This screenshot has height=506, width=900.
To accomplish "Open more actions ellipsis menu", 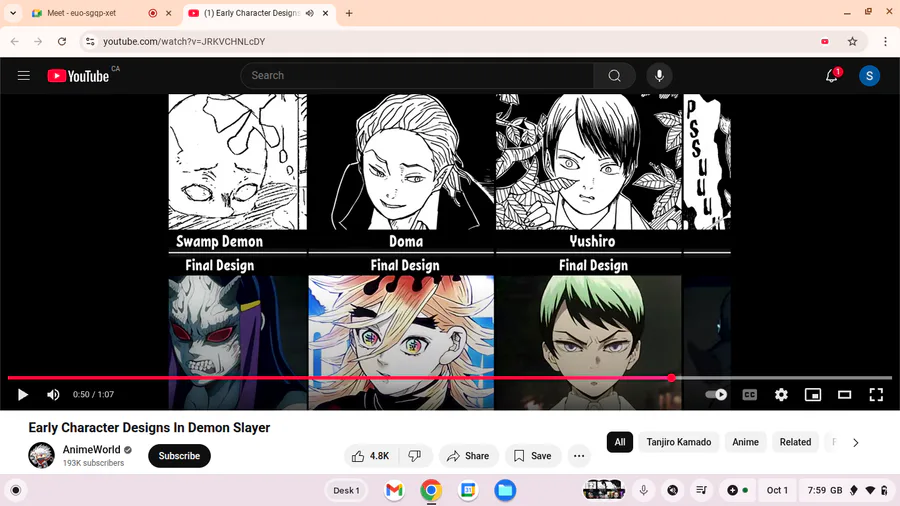I will click(579, 456).
